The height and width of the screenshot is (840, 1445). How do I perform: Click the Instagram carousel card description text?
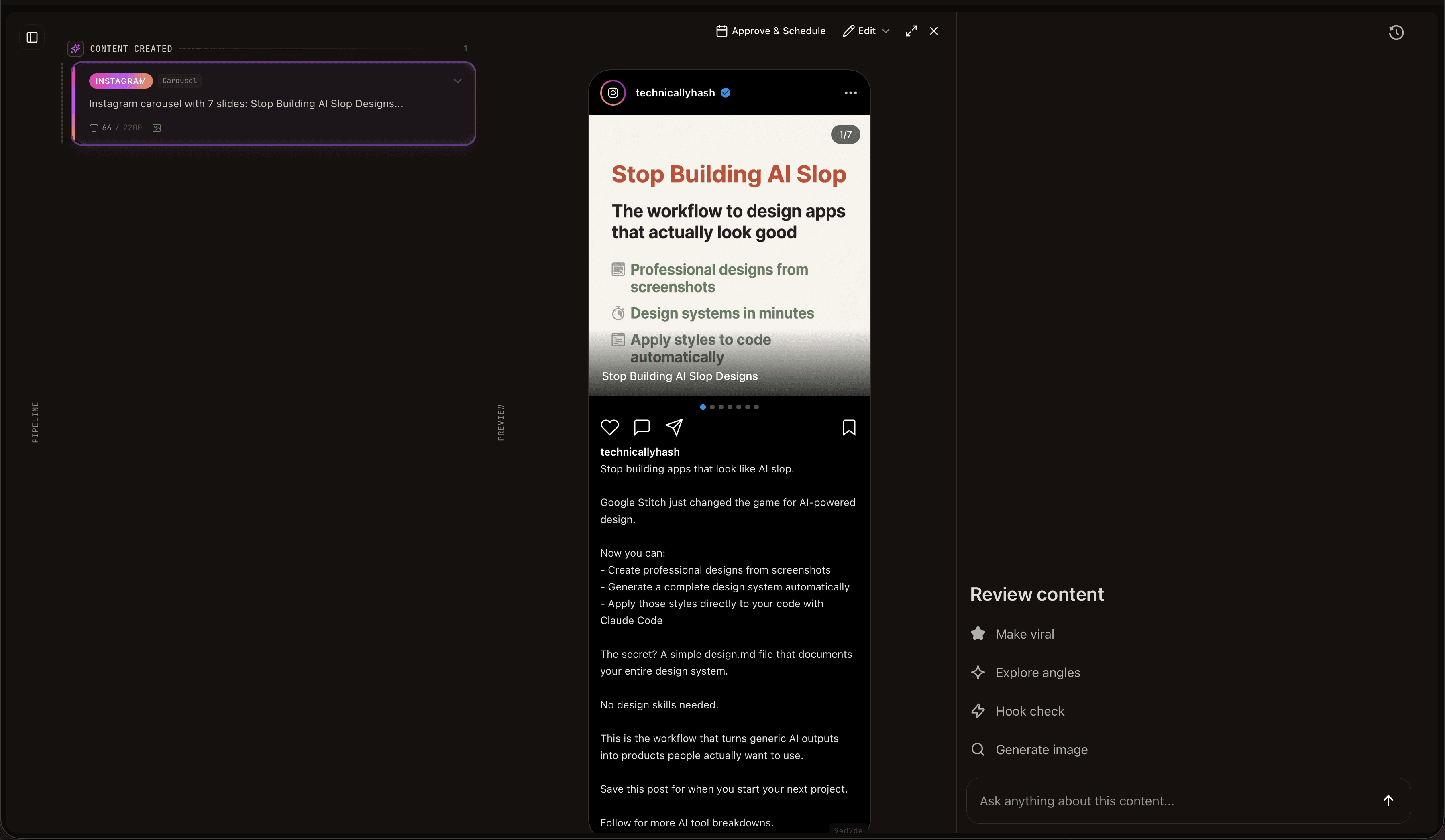click(246, 104)
